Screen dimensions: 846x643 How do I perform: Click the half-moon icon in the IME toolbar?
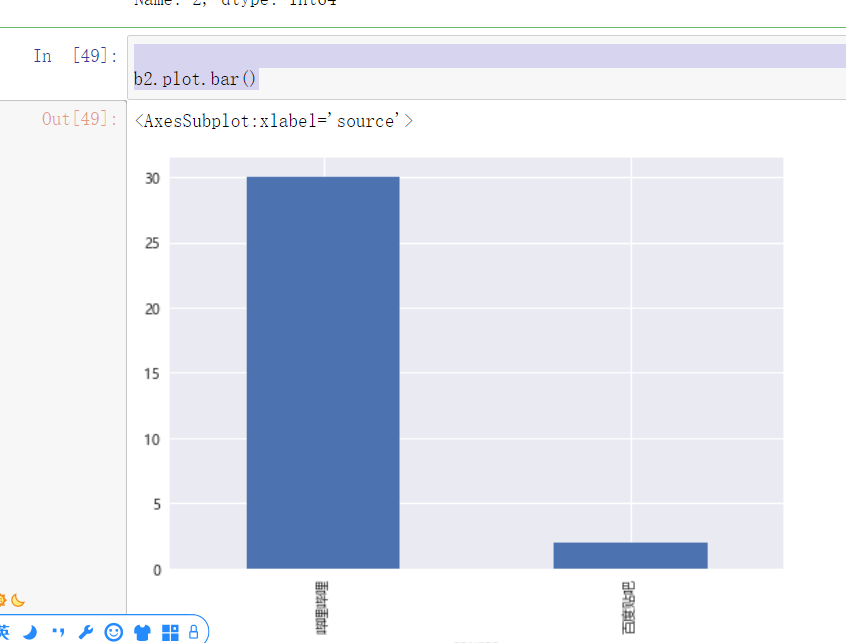[31, 632]
